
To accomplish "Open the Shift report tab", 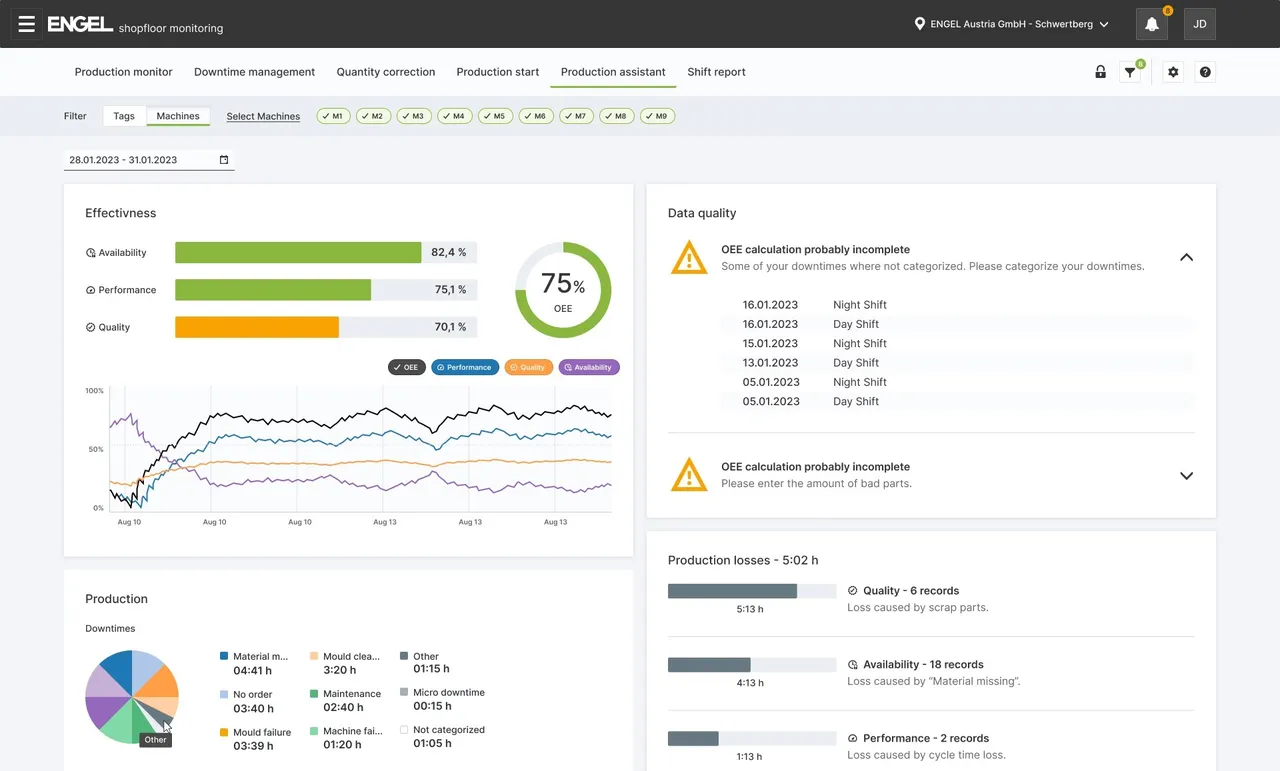I will click(716, 72).
